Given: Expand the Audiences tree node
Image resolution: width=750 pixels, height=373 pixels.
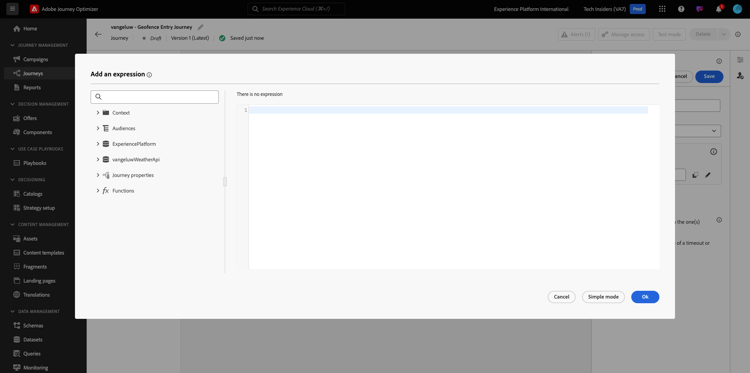Looking at the screenshot, I should [x=98, y=128].
